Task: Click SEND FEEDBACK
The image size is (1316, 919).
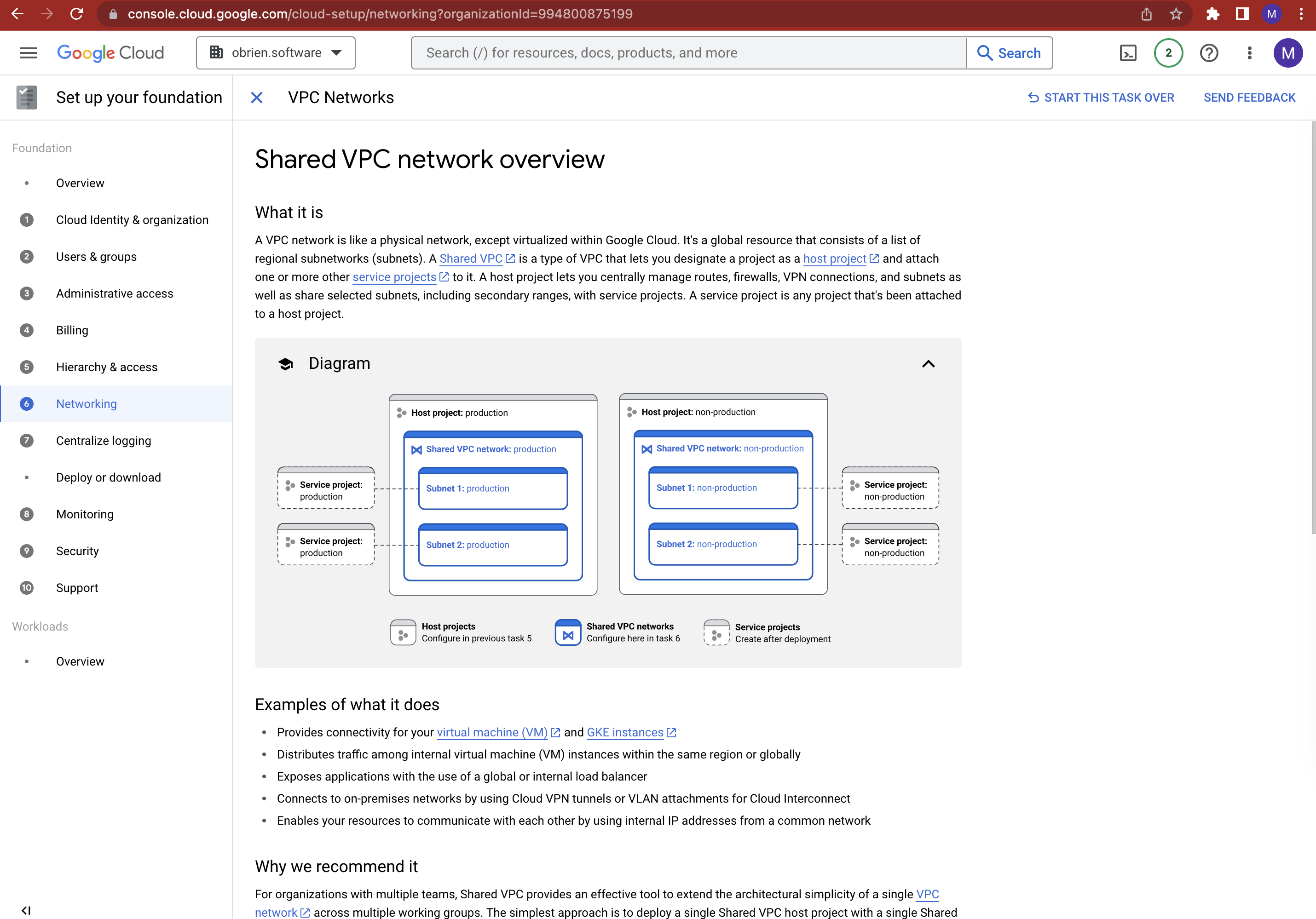Action: (1250, 97)
